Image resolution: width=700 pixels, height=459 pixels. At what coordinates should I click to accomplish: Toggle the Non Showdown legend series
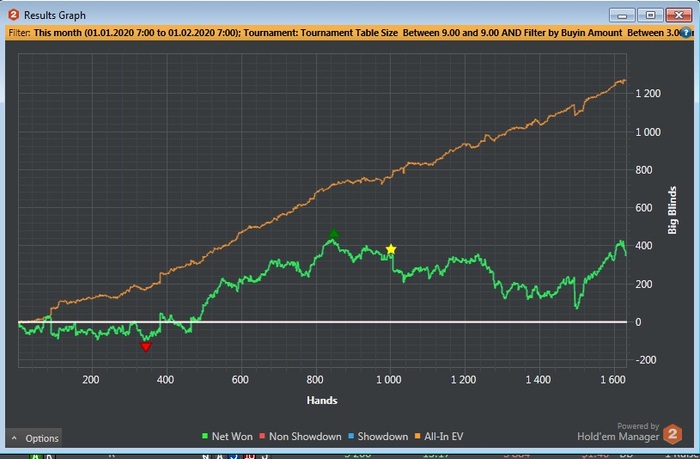(x=300, y=436)
